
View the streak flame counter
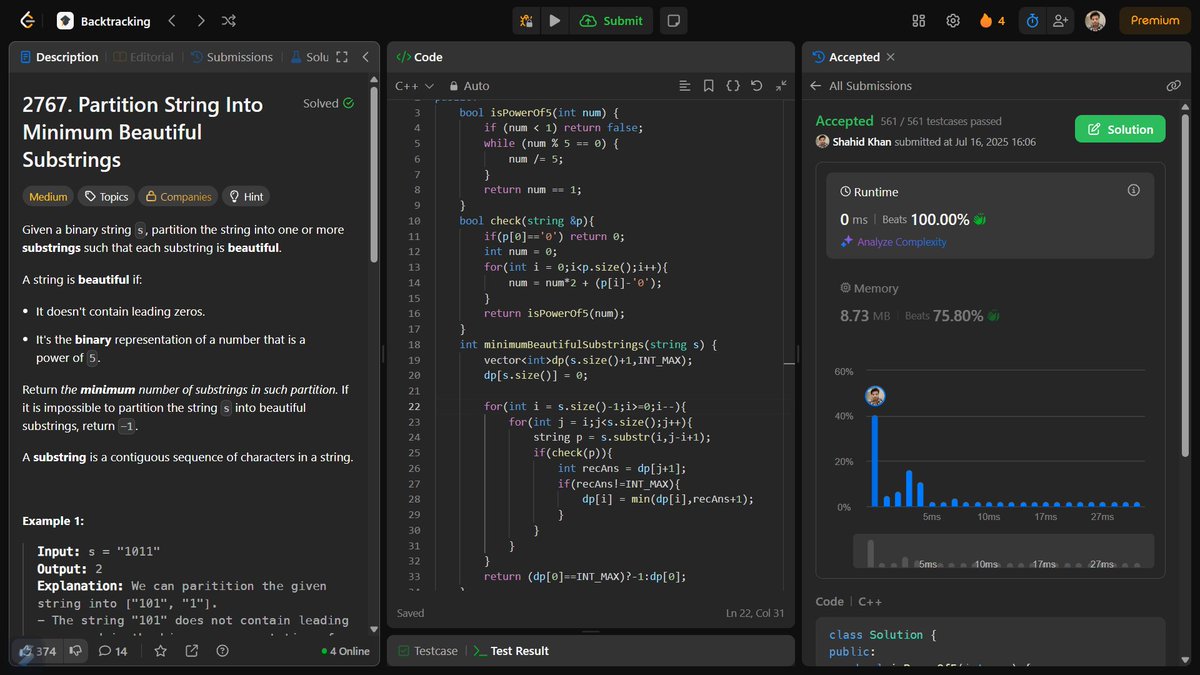point(993,20)
